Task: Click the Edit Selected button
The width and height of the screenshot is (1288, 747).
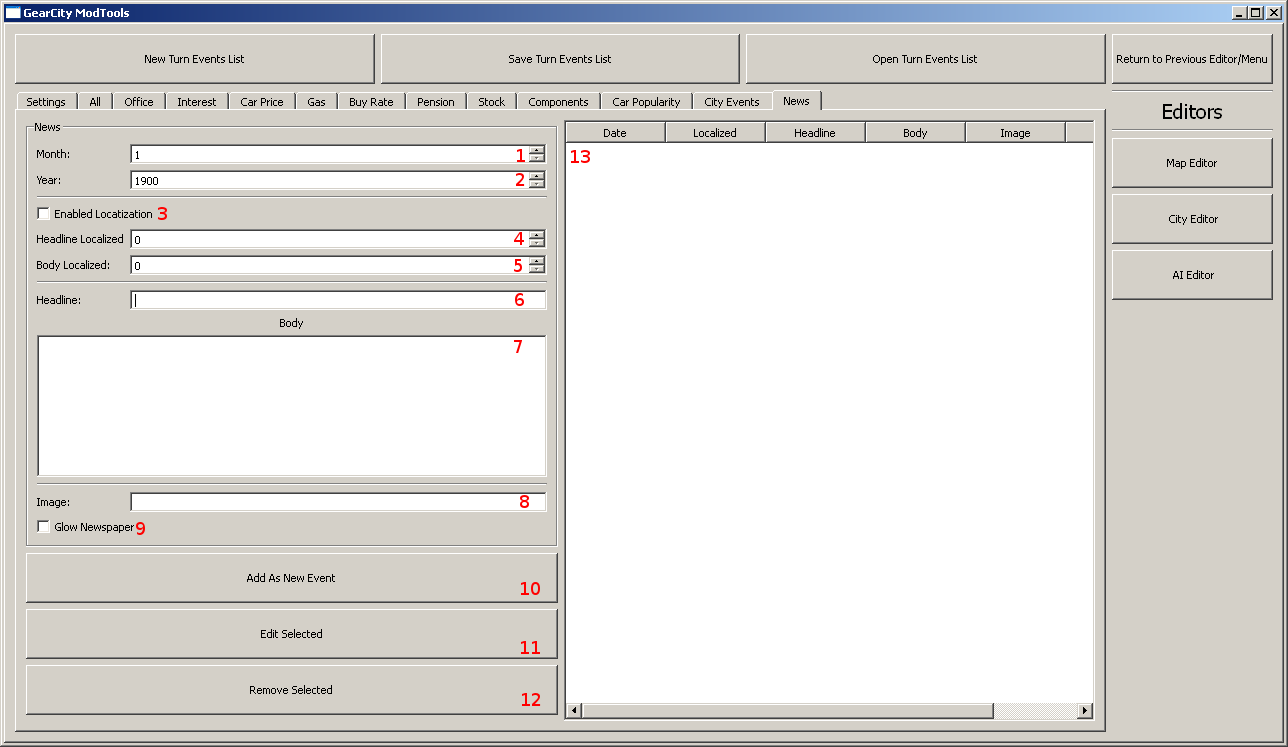Action: pyautogui.click(x=291, y=634)
